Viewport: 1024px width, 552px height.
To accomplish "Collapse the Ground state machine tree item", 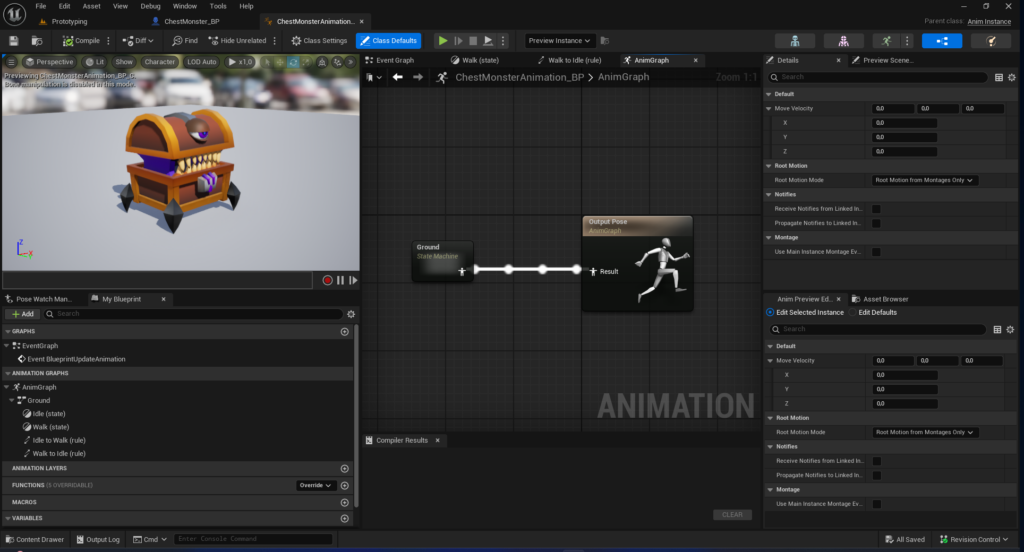I will tap(10, 400).
